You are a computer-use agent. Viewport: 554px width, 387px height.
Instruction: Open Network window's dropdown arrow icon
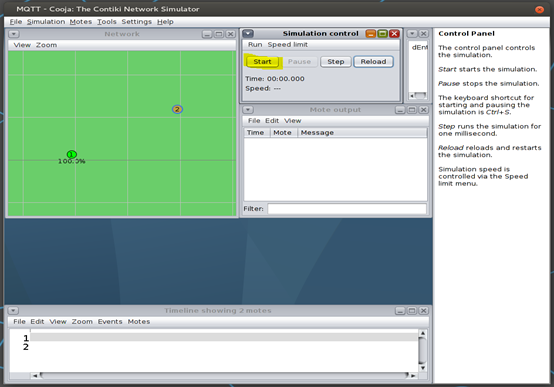click(14, 34)
